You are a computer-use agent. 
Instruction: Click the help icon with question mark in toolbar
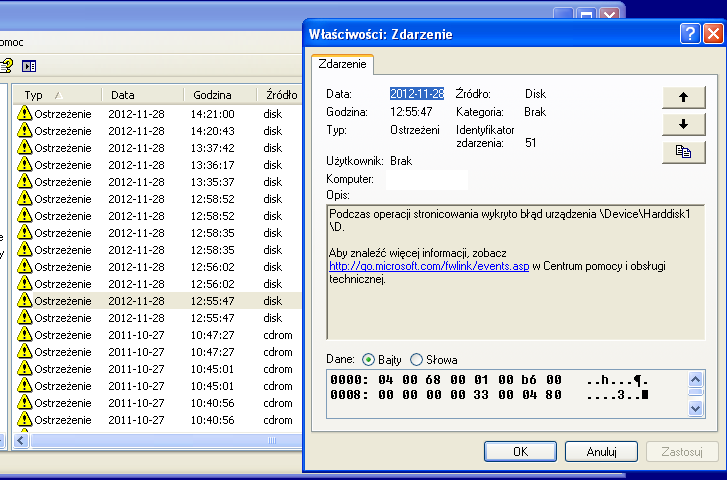[6, 66]
